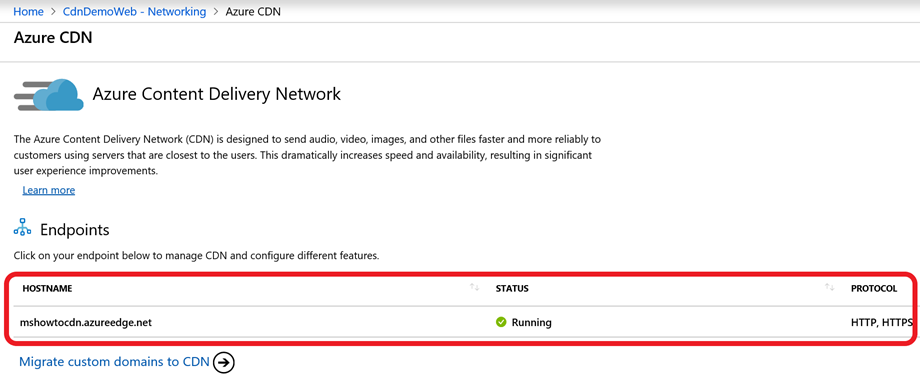Open the CdnDemoWeb - Networking breadcrumb
This screenshot has height=382, width=920.
tap(134, 12)
